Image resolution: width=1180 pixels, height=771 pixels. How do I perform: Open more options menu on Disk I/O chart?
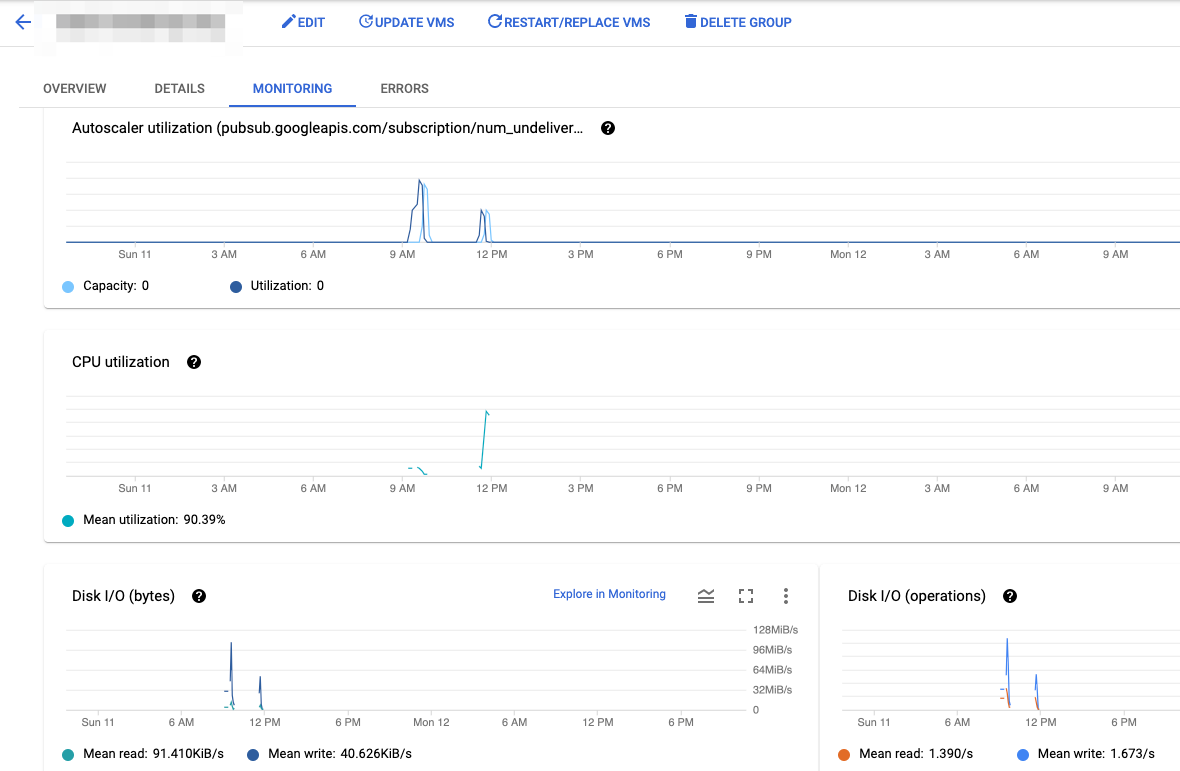coord(786,596)
